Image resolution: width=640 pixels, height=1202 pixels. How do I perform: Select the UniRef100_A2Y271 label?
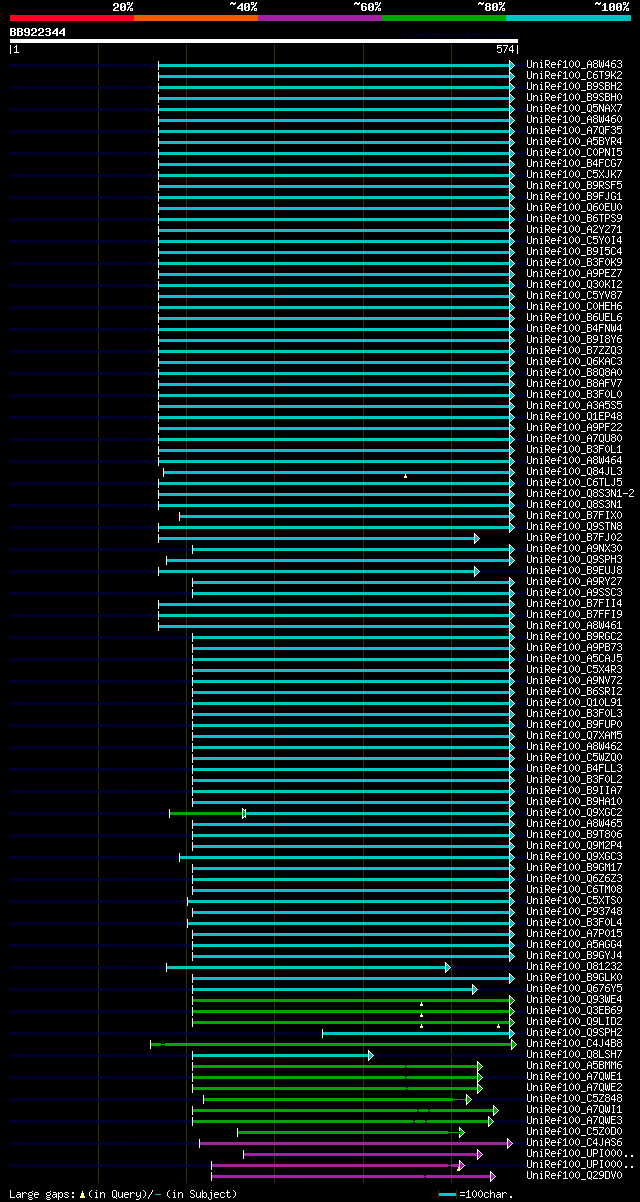574,229
